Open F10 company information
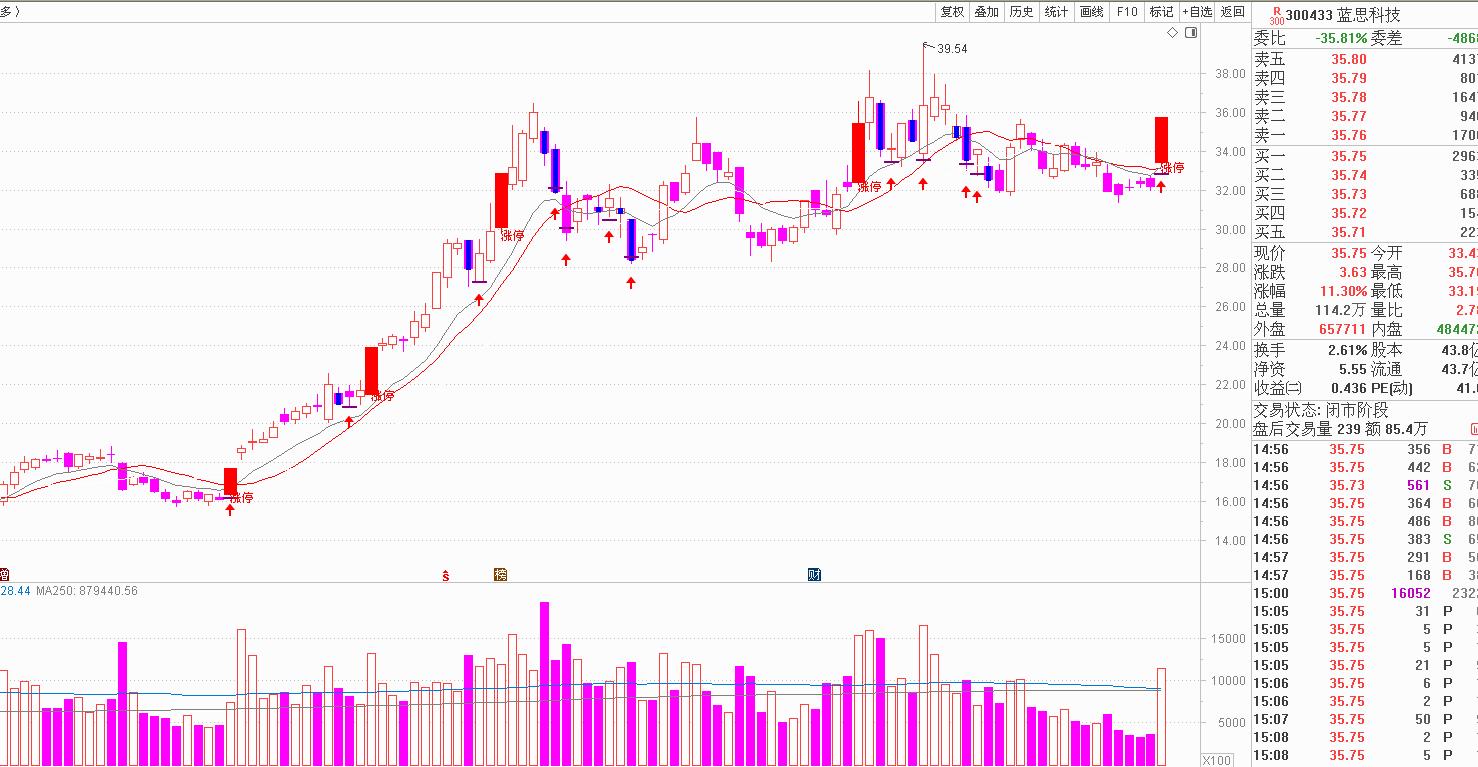Screen dimensions: 1478x767 pyautogui.click(x=1127, y=12)
